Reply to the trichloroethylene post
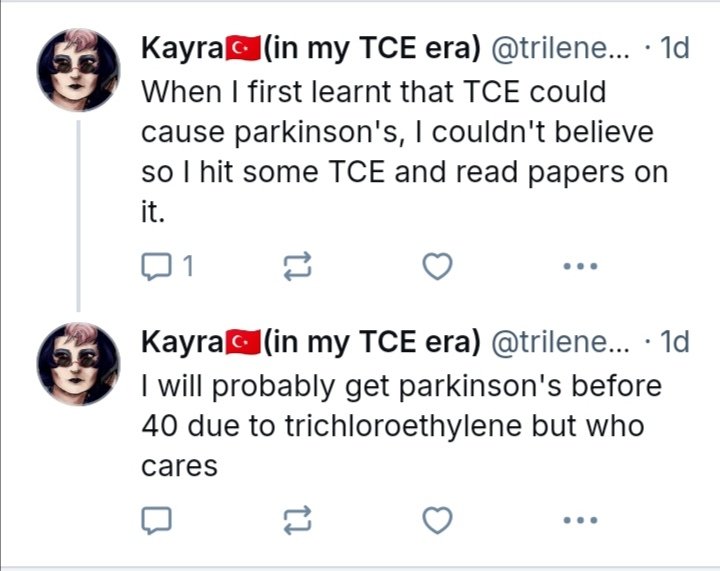 click(x=157, y=521)
